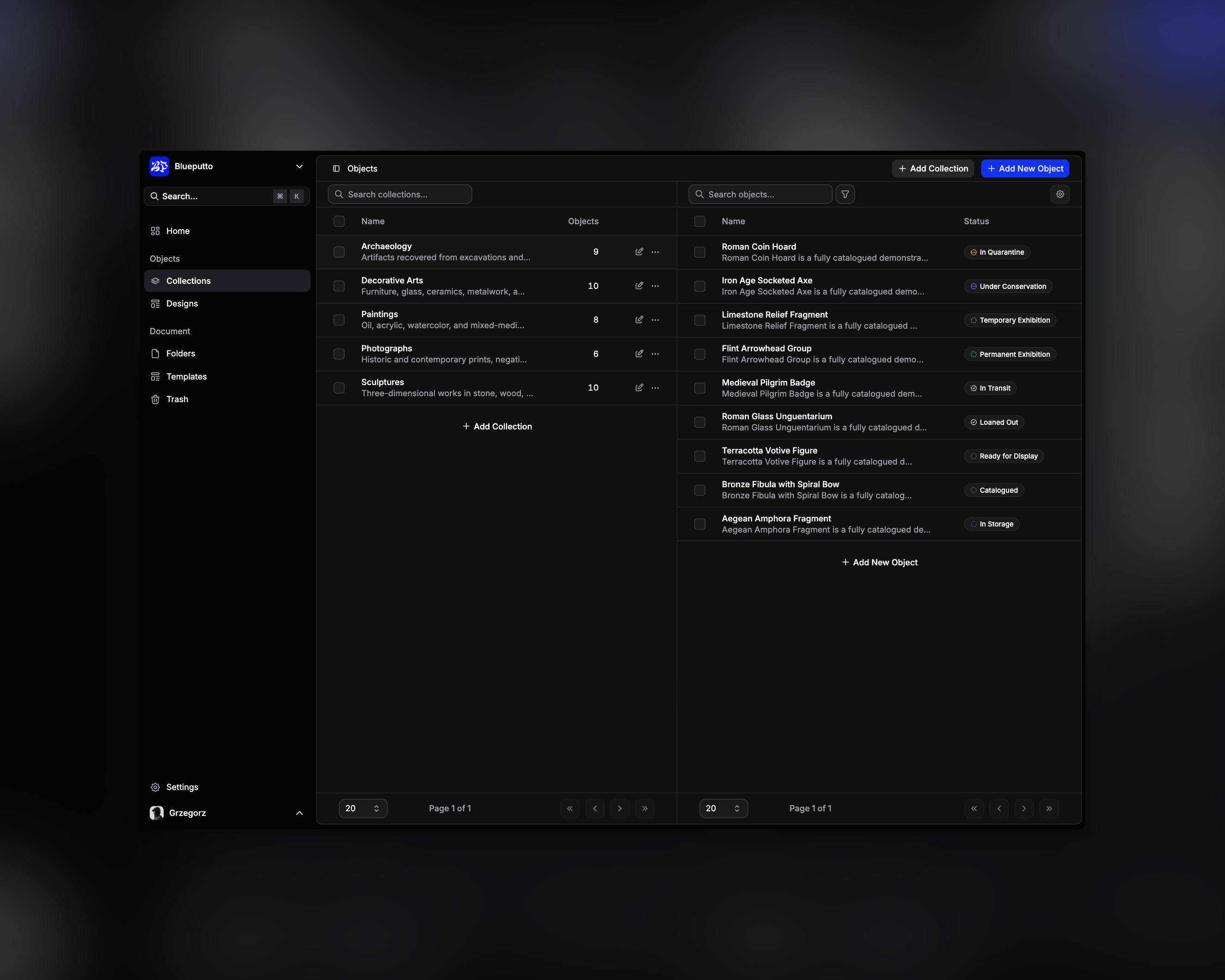Select all collections with header checkbox
Viewport: 1225px width, 980px height.
[x=339, y=221]
